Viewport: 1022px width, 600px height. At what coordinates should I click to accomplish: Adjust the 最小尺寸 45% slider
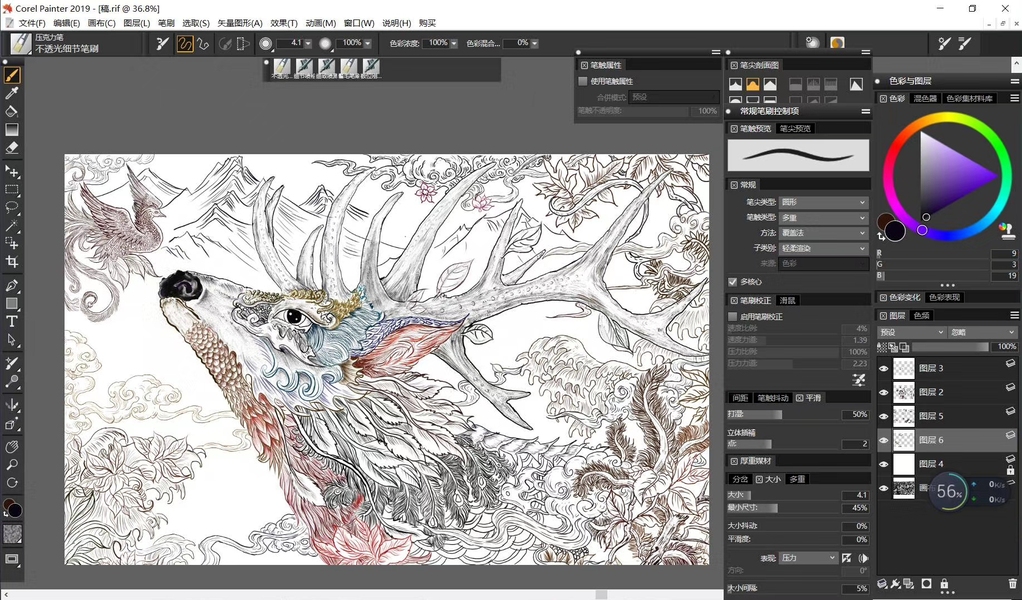(x=781, y=508)
